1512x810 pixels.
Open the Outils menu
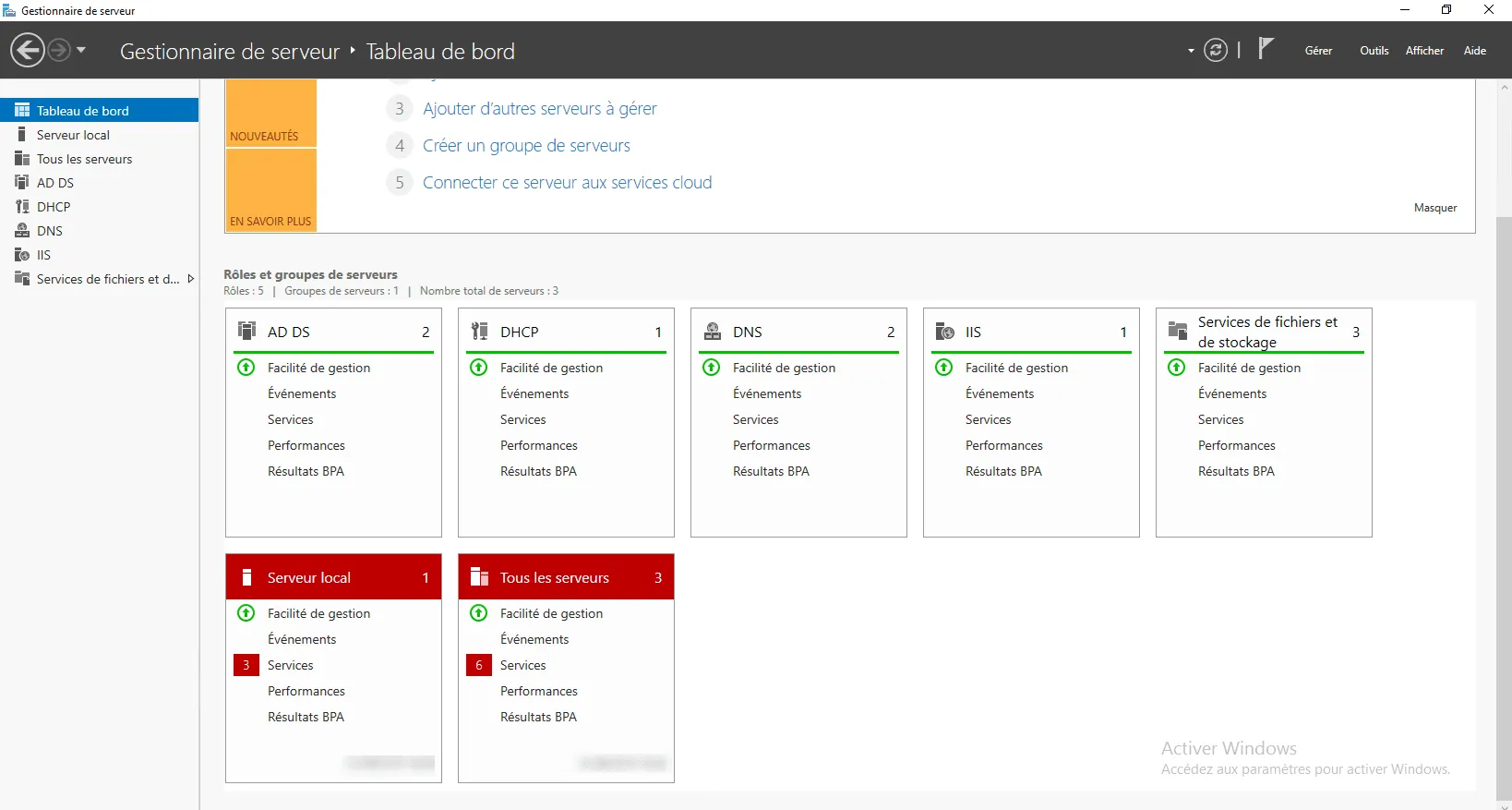pos(1374,51)
